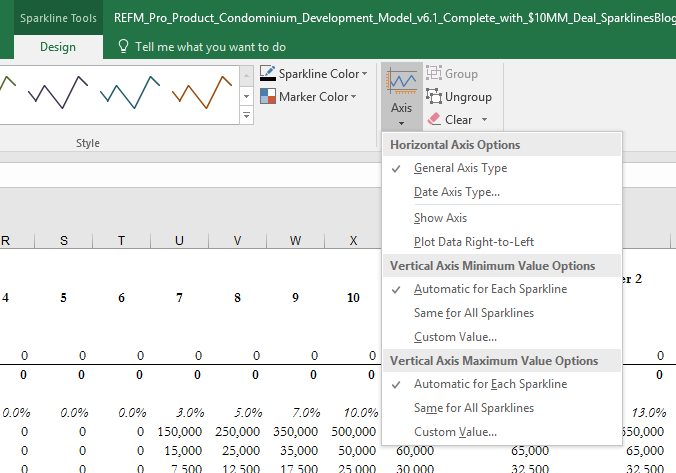The width and height of the screenshot is (676, 473).
Task: Click the cell showing 5.0%
Action: 248,413
